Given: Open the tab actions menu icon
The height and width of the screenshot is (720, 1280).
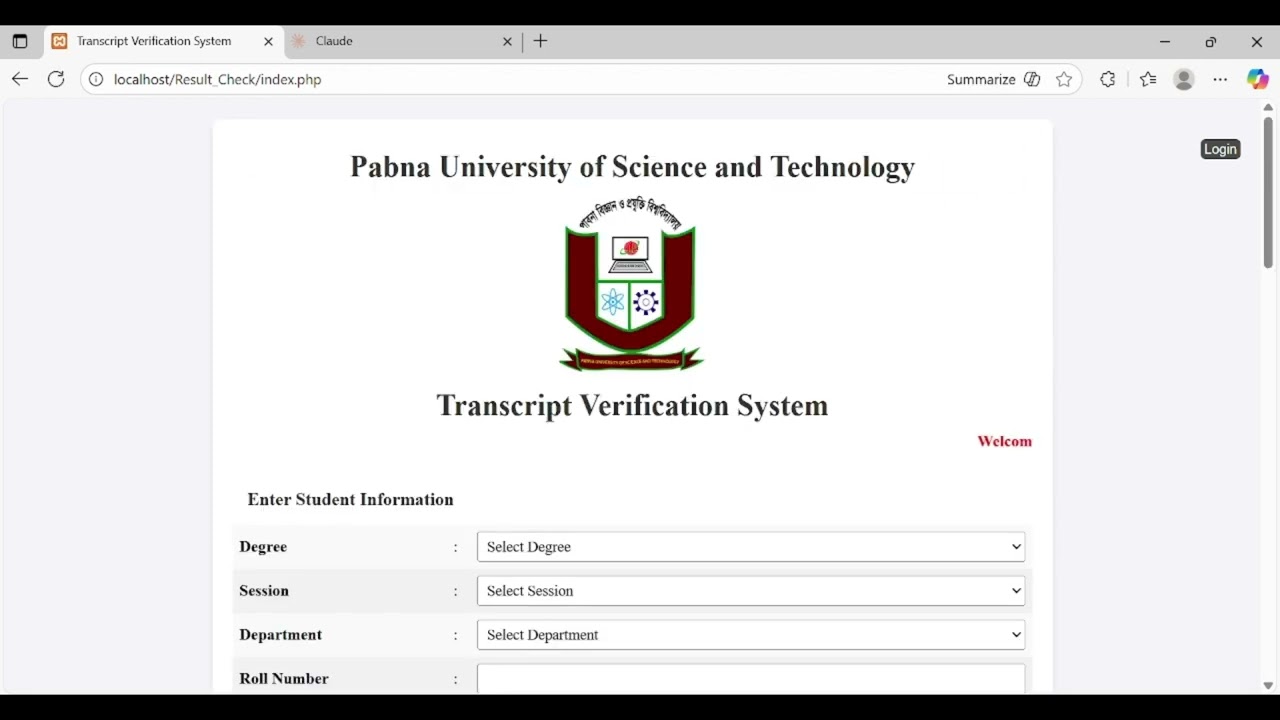Looking at the screenshot, I should (19, 41).
